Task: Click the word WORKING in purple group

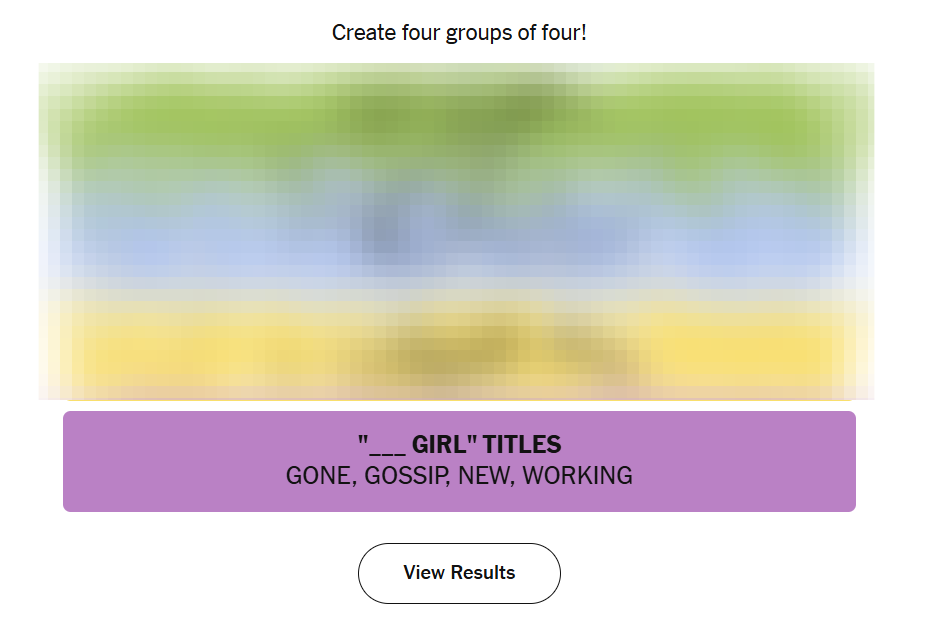Action: click(577, 476)
